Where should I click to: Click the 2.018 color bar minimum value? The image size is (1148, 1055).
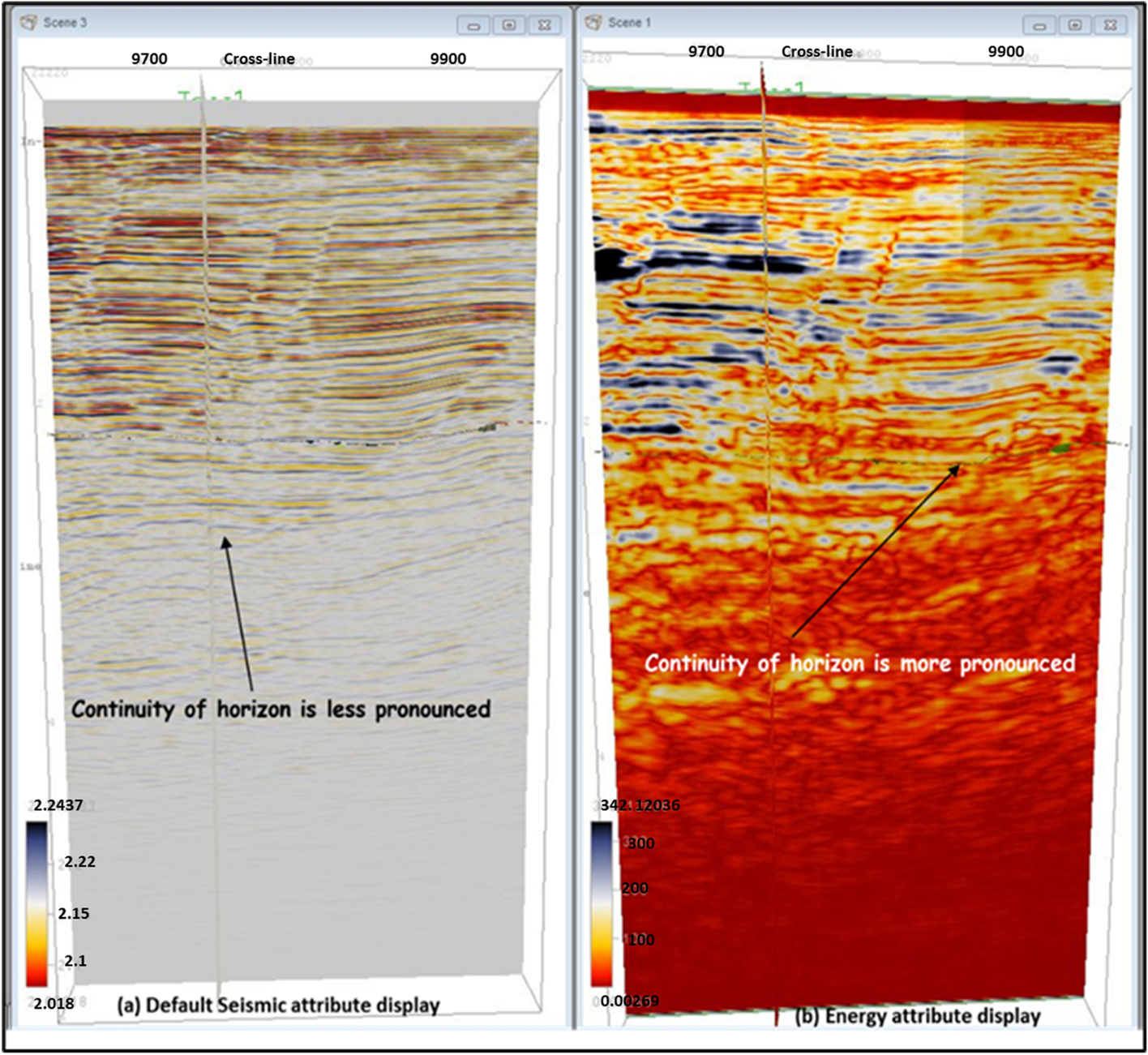tap(54, 1004)
